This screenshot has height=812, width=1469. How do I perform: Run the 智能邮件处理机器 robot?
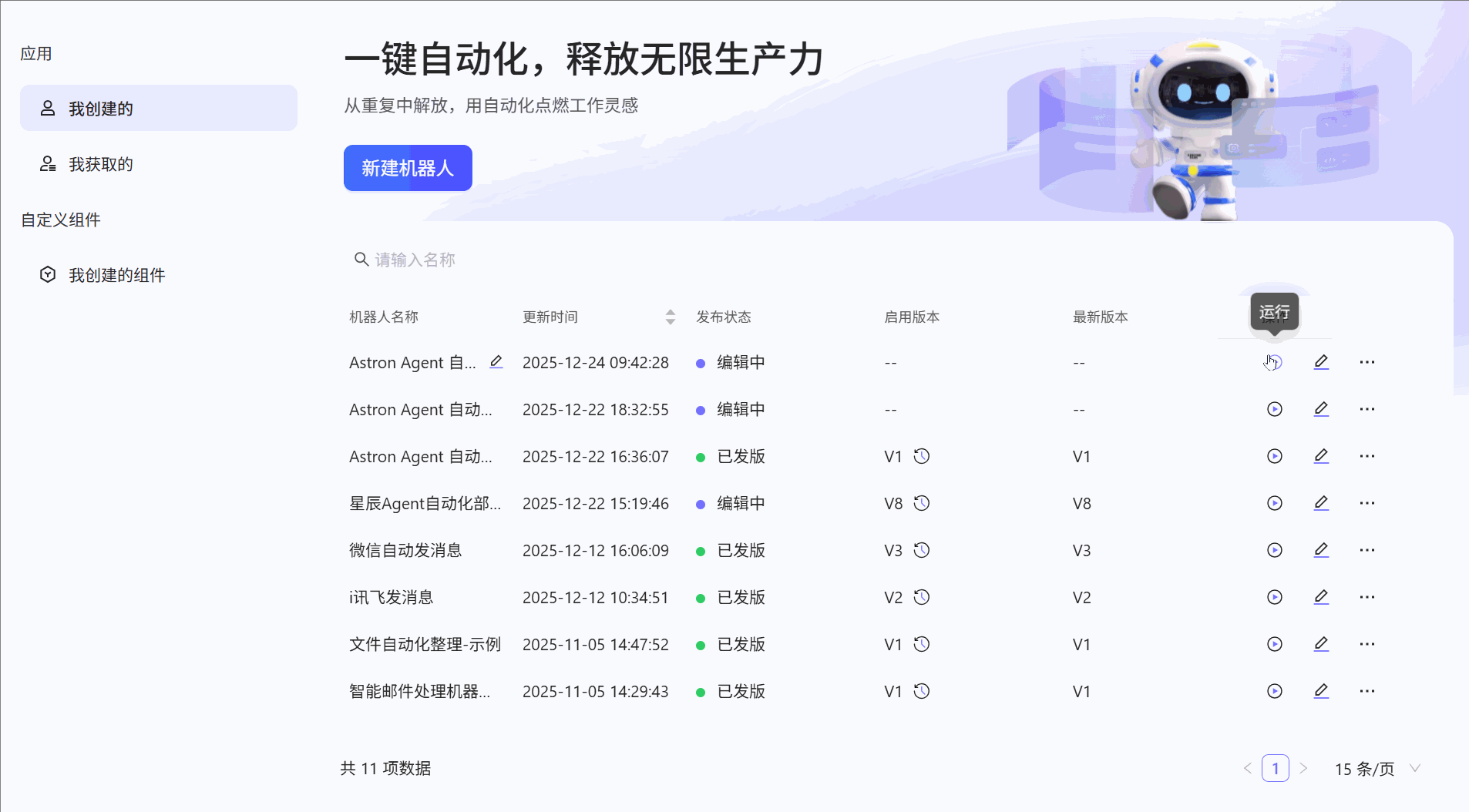click(1275, 691)
